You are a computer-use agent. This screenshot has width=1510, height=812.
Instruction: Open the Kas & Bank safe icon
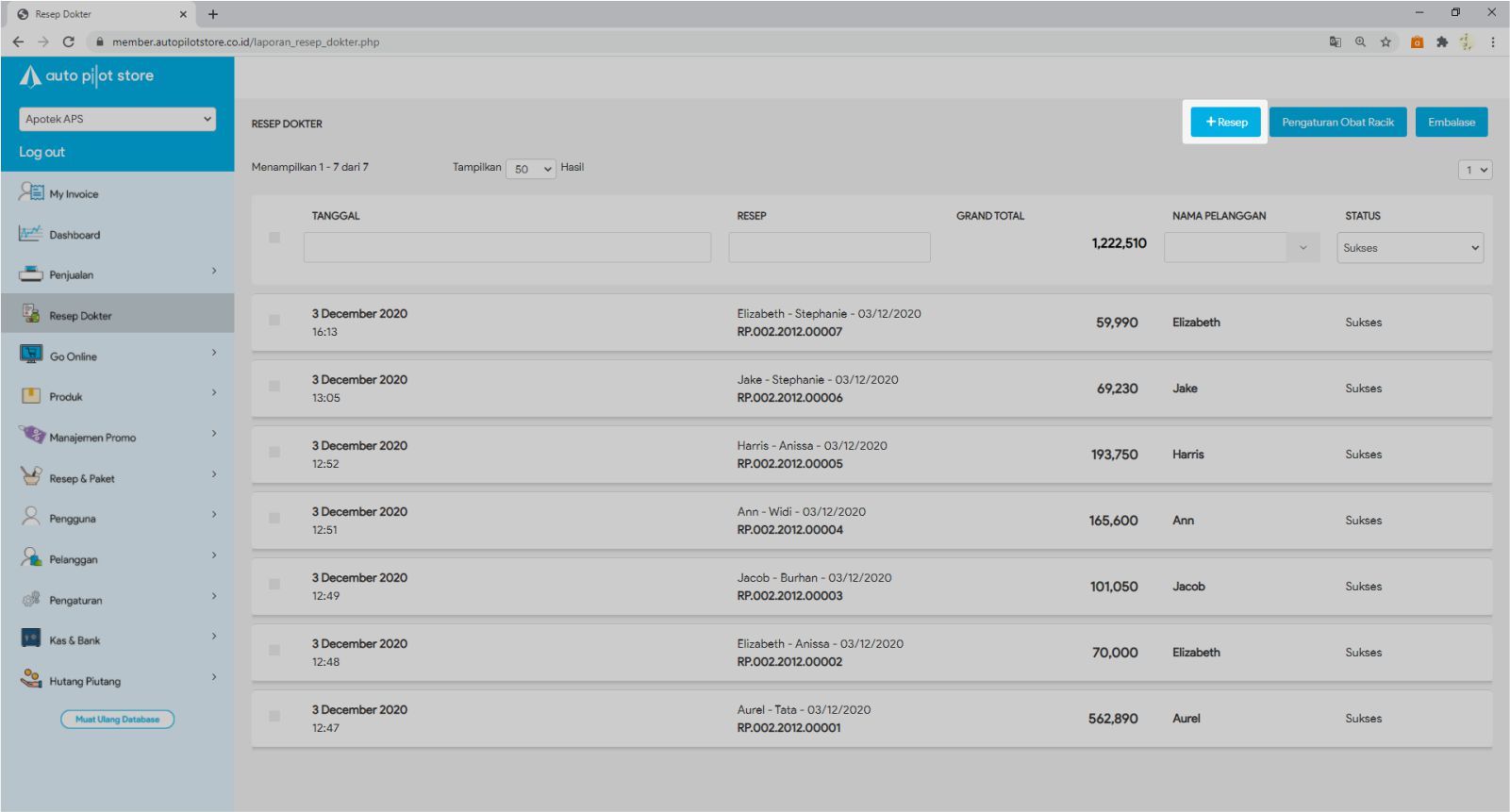click(31, 638)
